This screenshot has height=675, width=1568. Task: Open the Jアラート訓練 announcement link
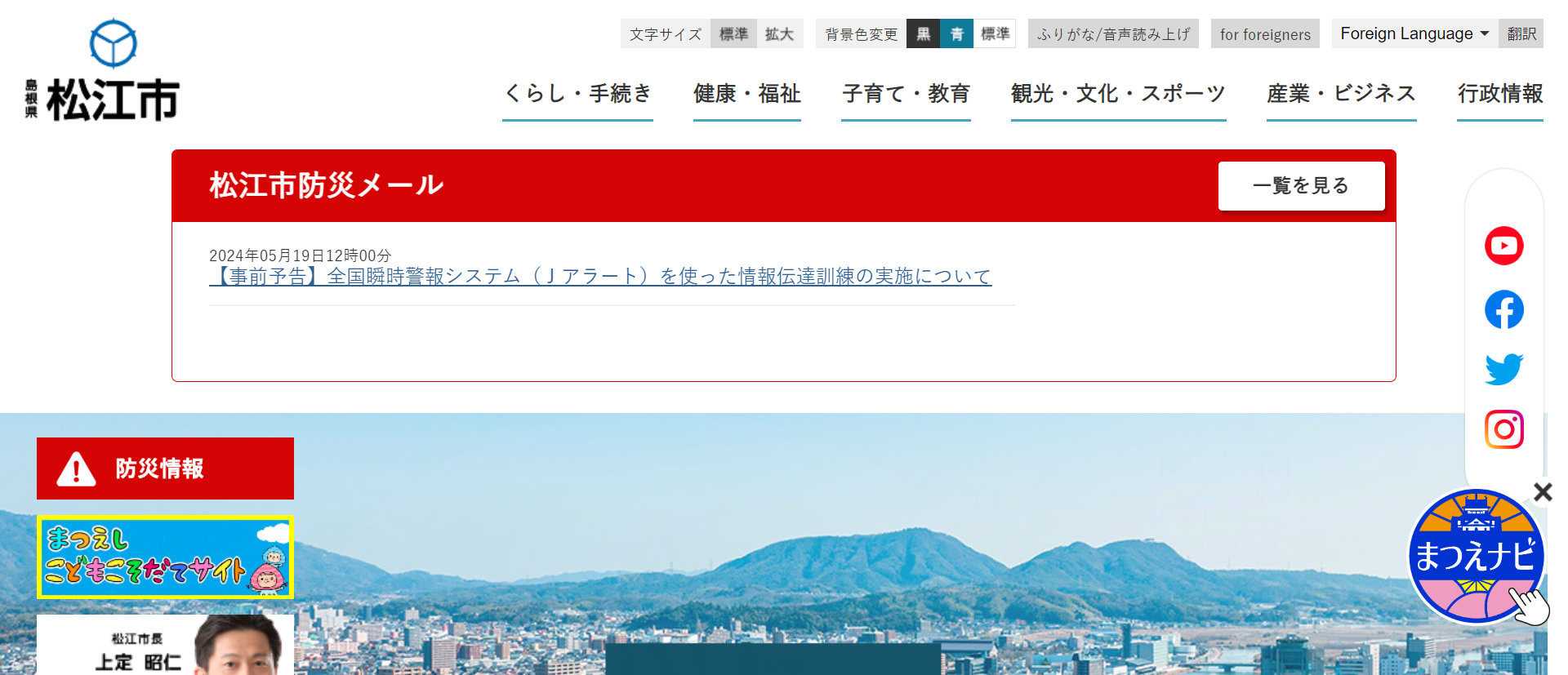pyautogui.click(x=600, y=277)
